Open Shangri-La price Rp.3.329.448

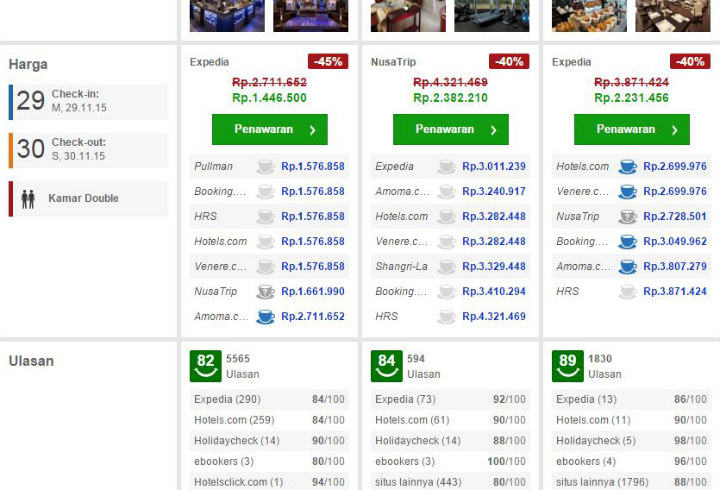[x=494, y=266]
